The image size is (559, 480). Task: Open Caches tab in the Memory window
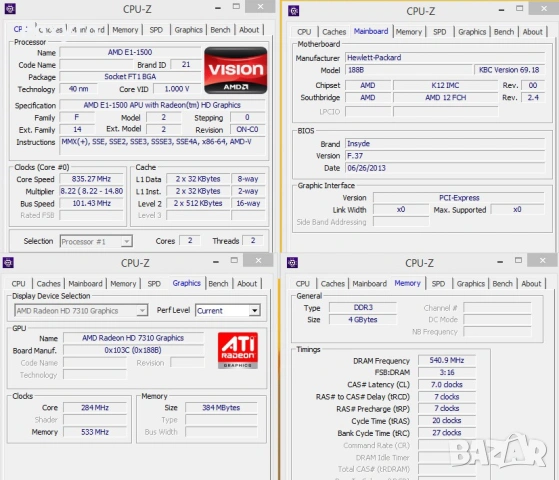pos(333,284)
